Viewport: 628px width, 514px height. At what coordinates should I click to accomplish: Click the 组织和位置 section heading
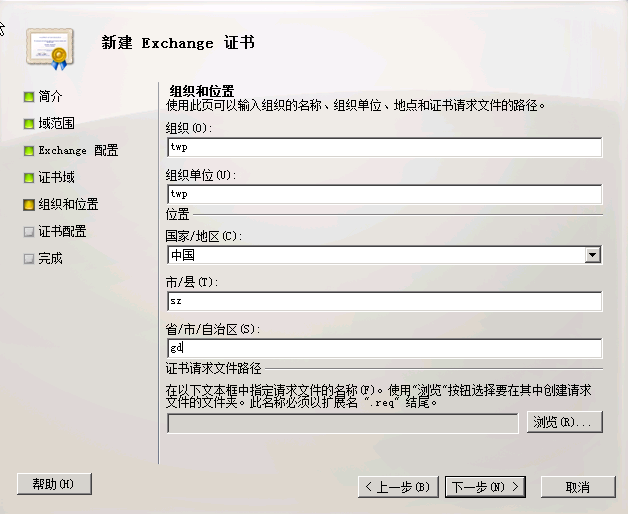coord(202,91)
